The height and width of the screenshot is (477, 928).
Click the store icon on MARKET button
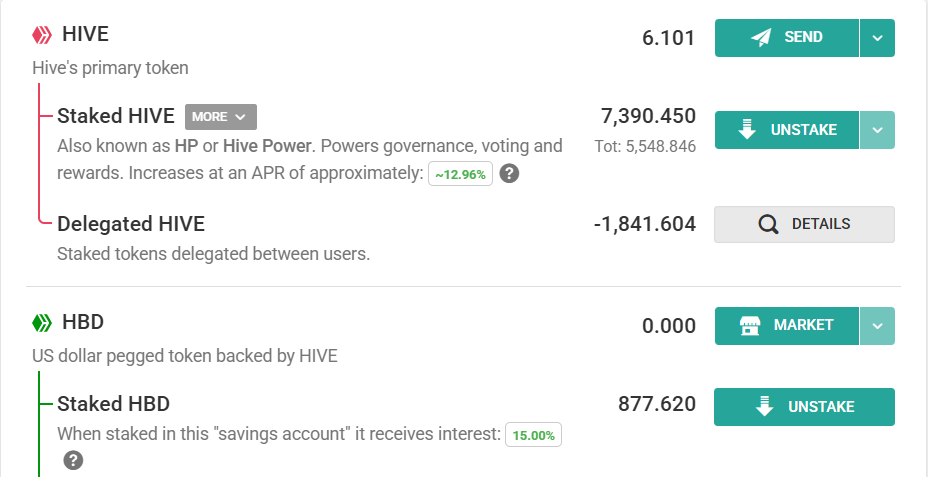point(750,325)
